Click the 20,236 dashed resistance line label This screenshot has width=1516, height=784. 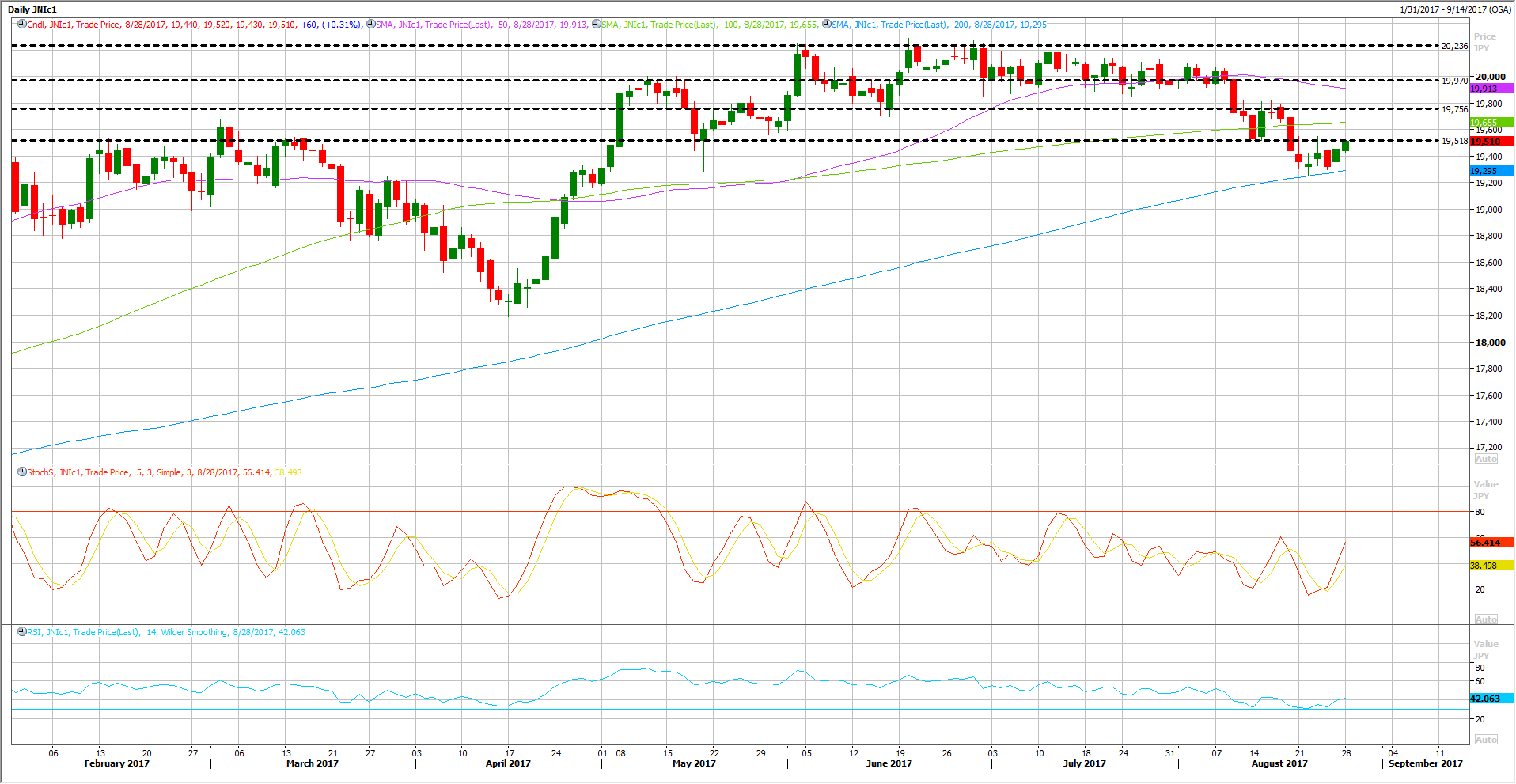1454,46
